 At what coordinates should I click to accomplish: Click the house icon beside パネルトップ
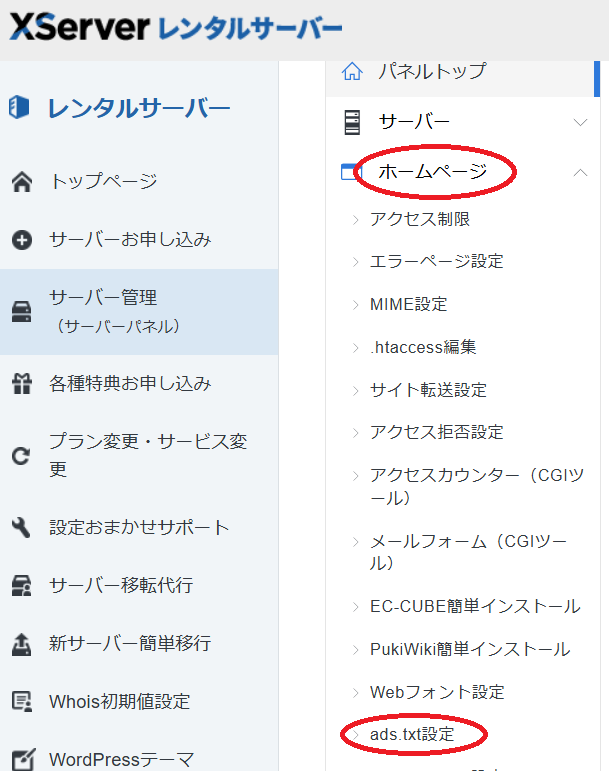(x=351, y=71)
